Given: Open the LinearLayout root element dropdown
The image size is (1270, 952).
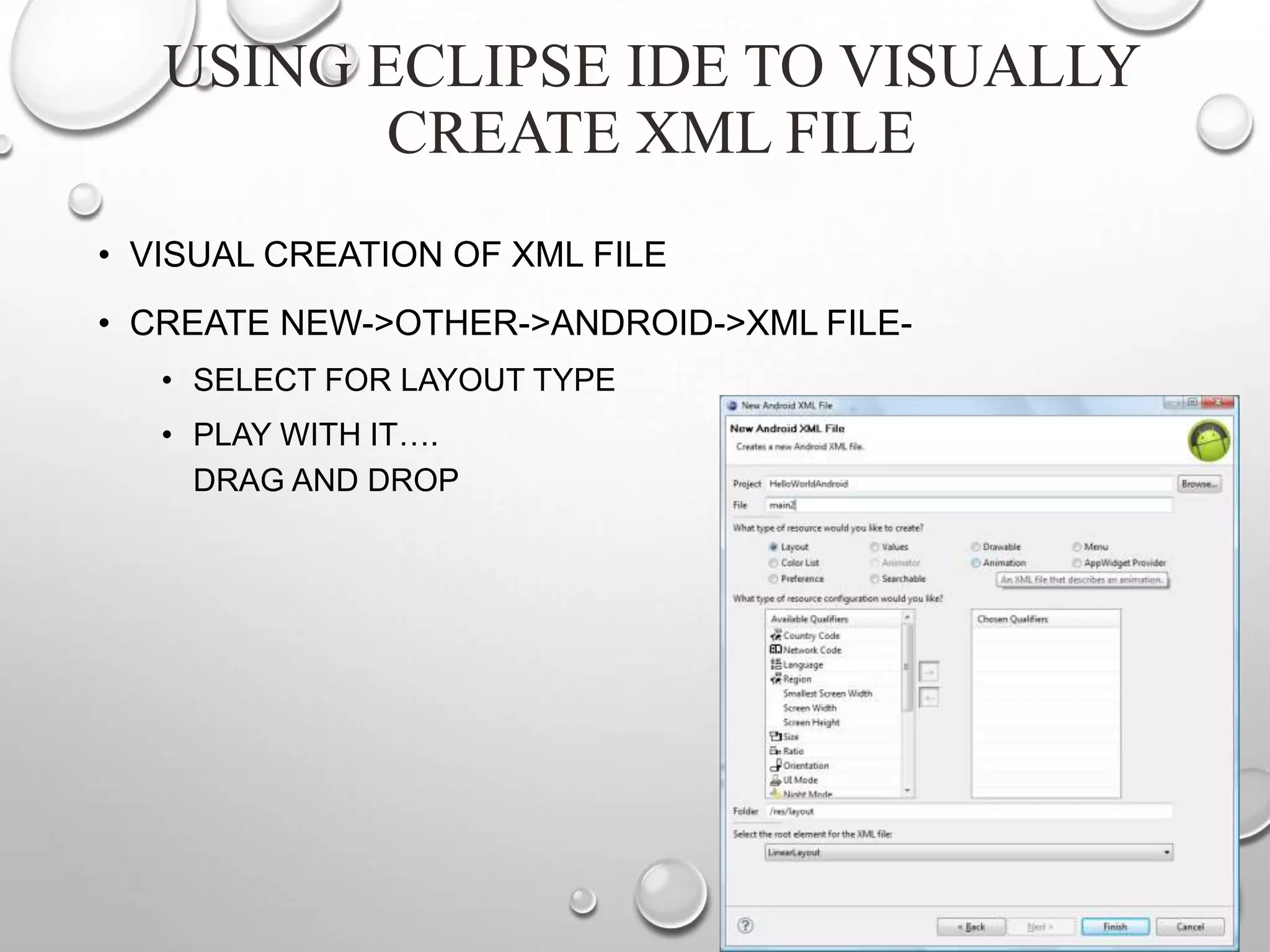Looking at the screenshot, I should [x=969, y=853].
